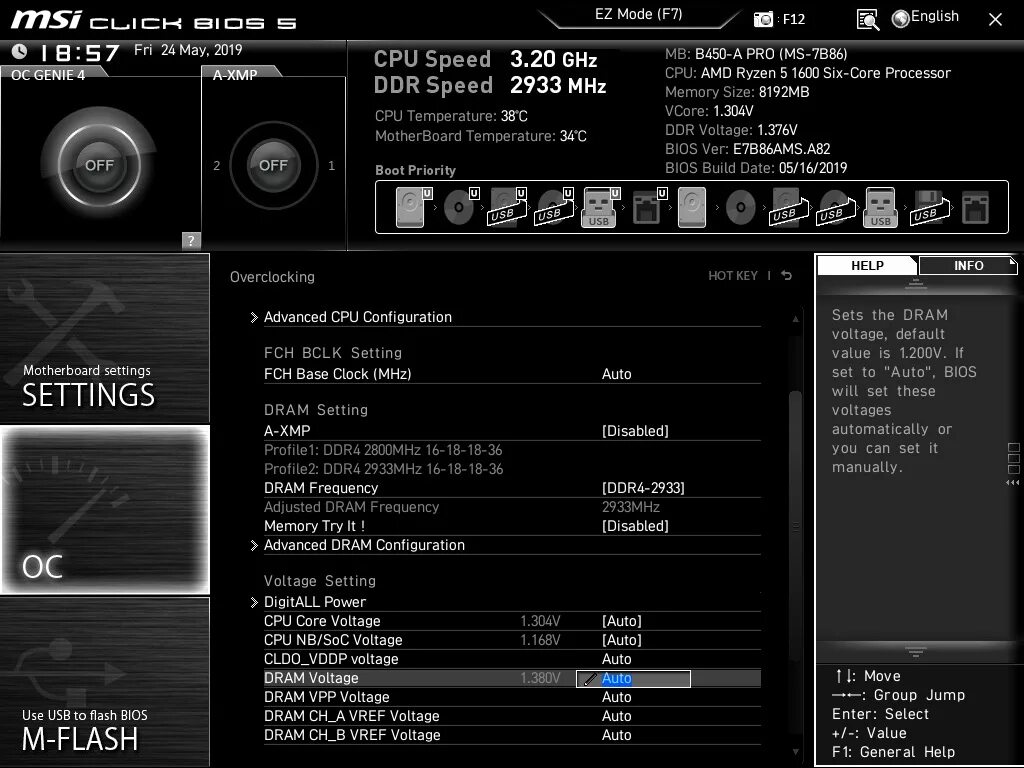The height and width of the screenshot is (768, 1024).
Task: Click the pencil edit icon in DRAM Voltage field
Action: pos(590,679)
